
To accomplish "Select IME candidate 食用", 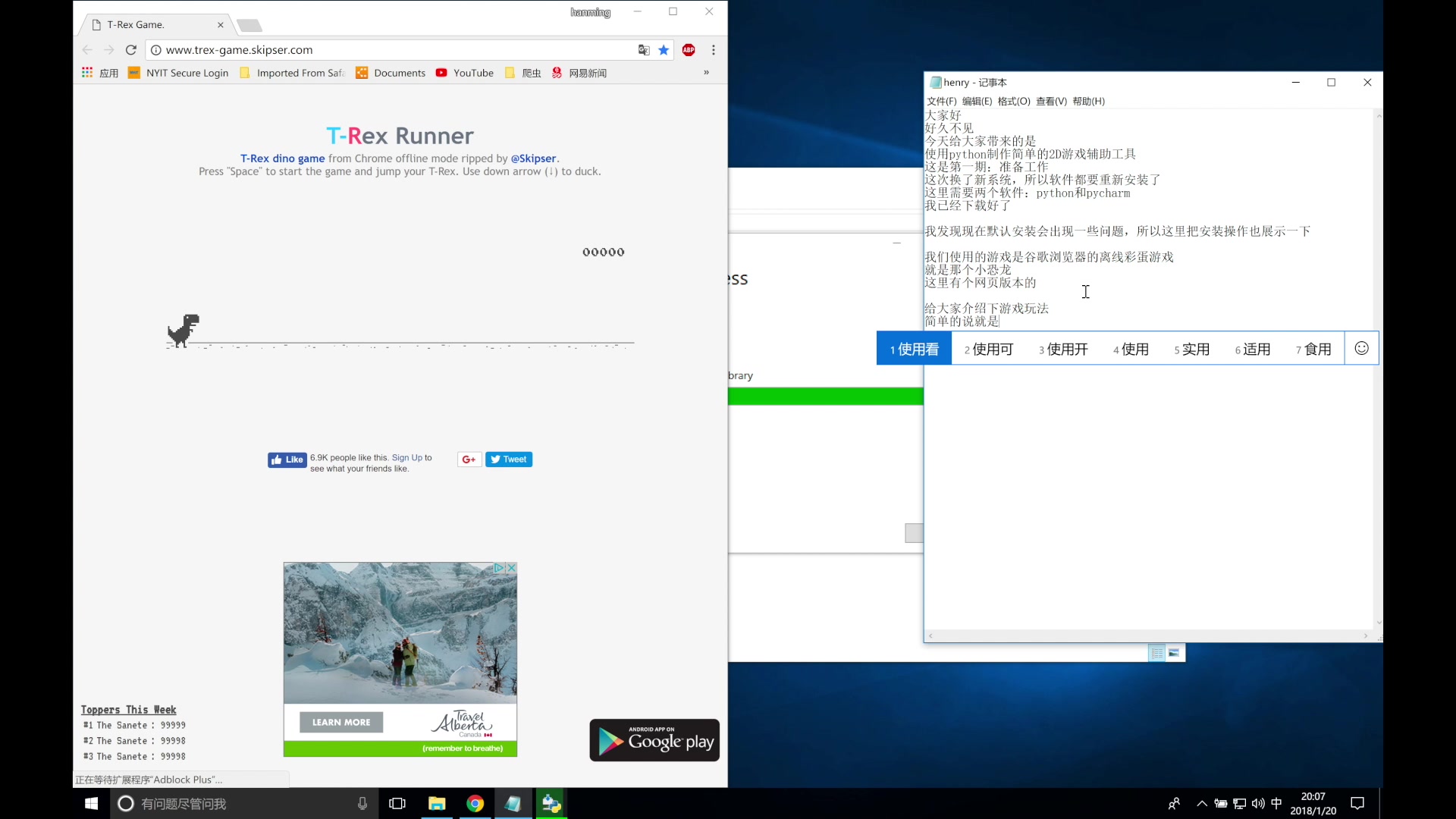I will tap(1313, 349).
